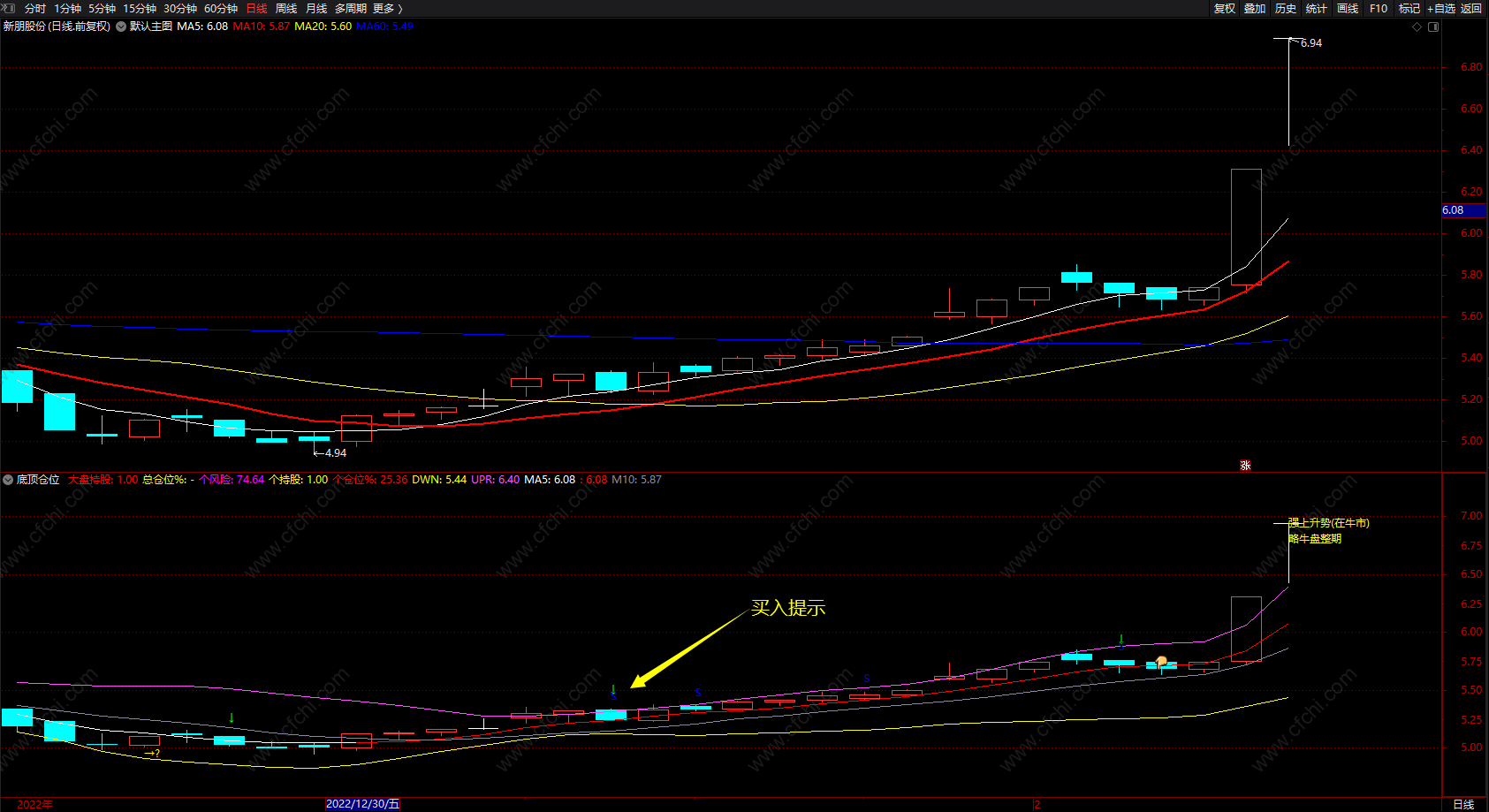
Task: Add stock via +自选 button
Action: coord(1441,8)
